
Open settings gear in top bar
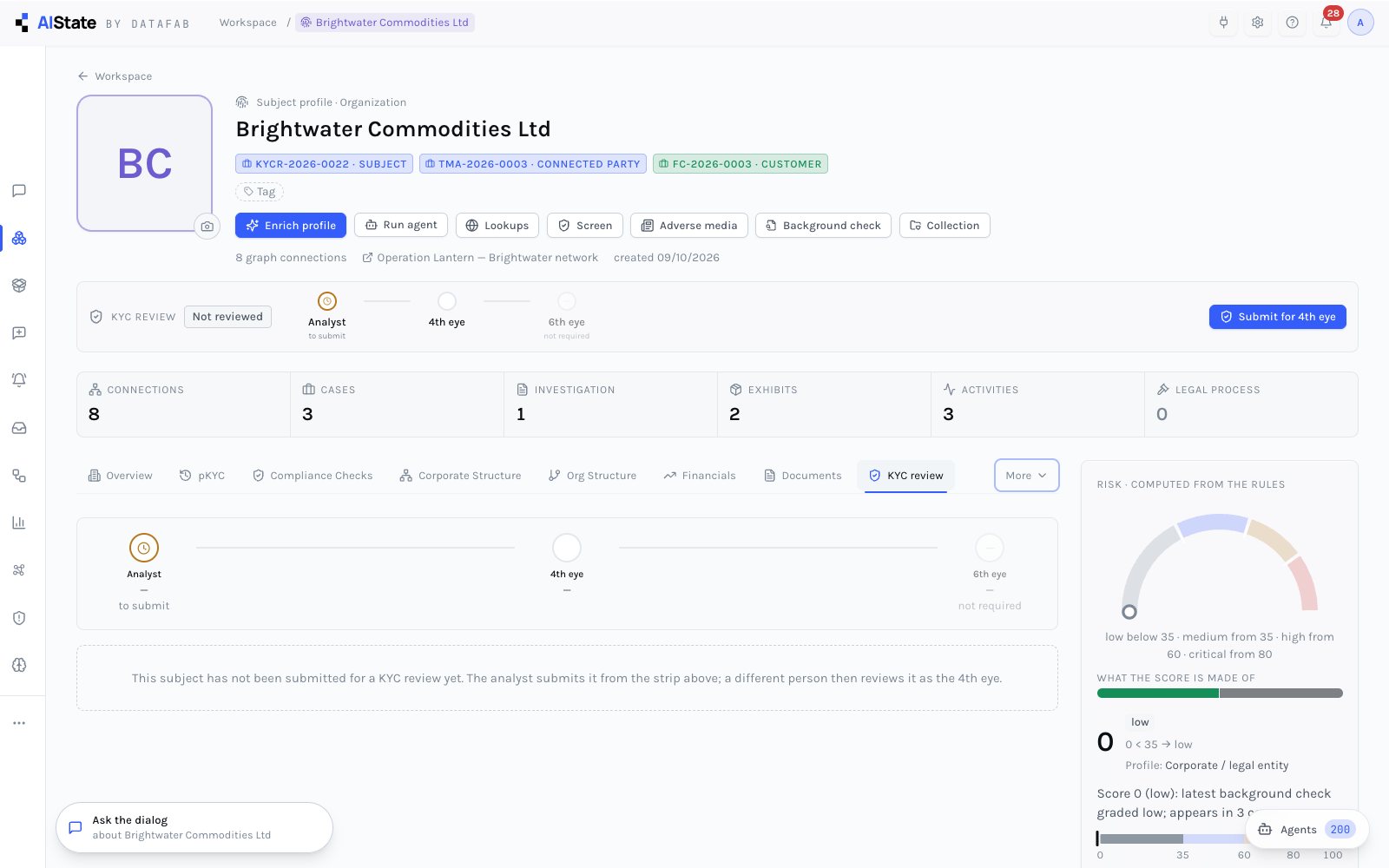1257,23
